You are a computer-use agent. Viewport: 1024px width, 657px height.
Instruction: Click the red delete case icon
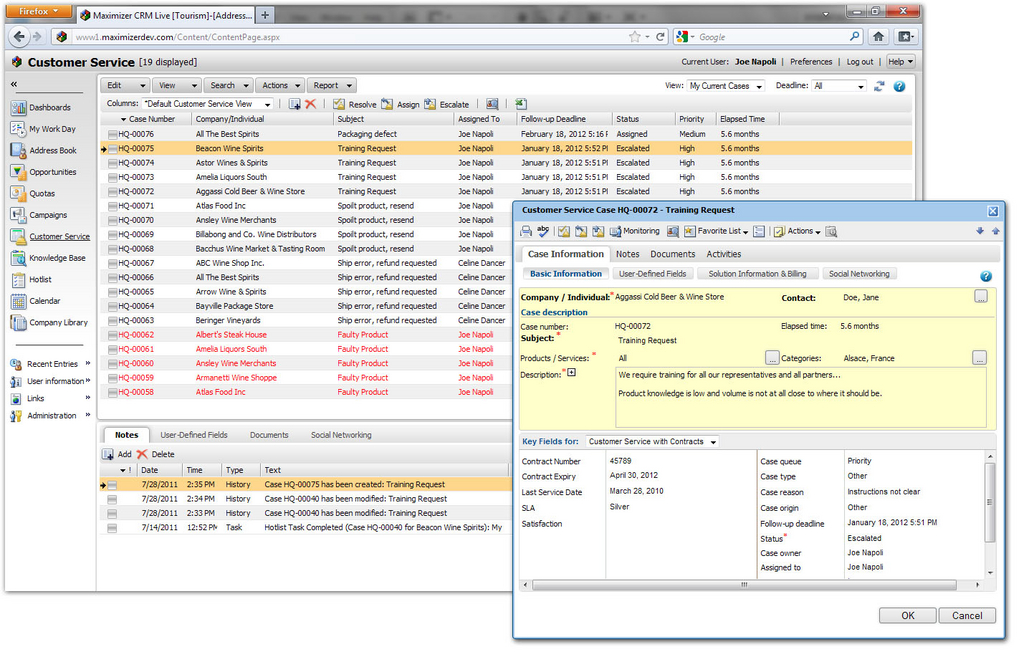[x=311, y=104]
